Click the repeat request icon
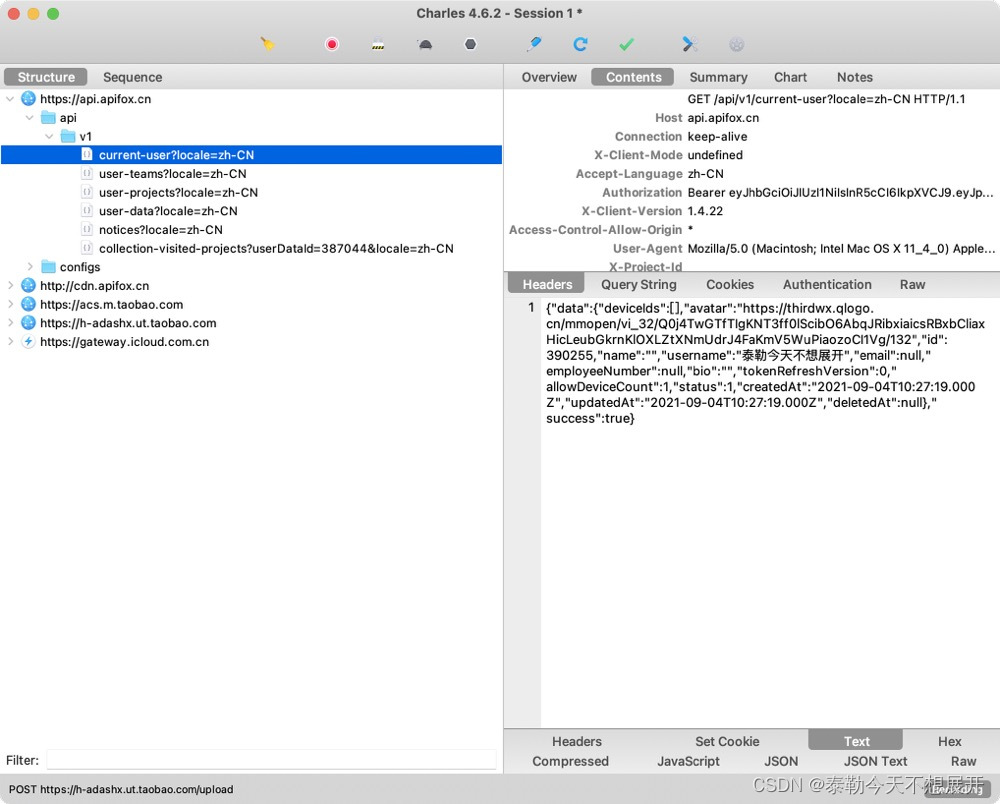1000x804 pixels. click(580, 44)
